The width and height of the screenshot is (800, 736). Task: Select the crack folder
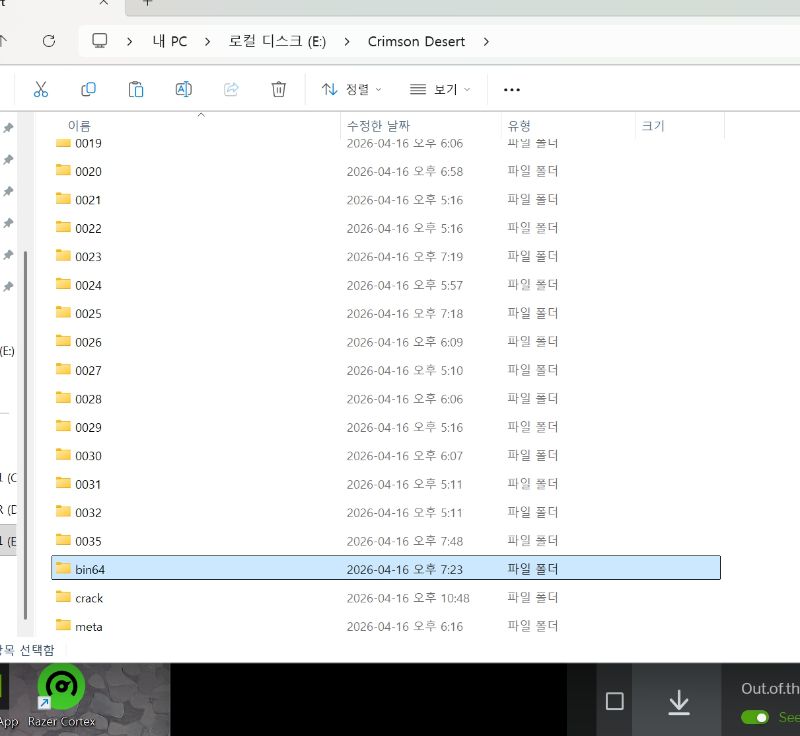[89, 598]
